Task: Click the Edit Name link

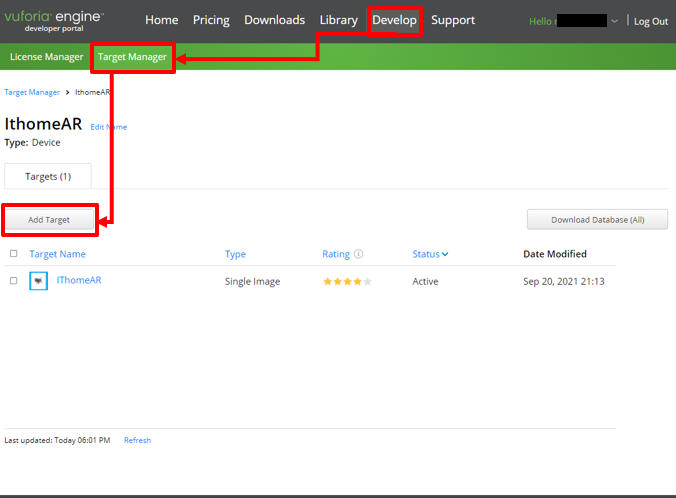Action: pyautogui.click(x=109, y=127)
